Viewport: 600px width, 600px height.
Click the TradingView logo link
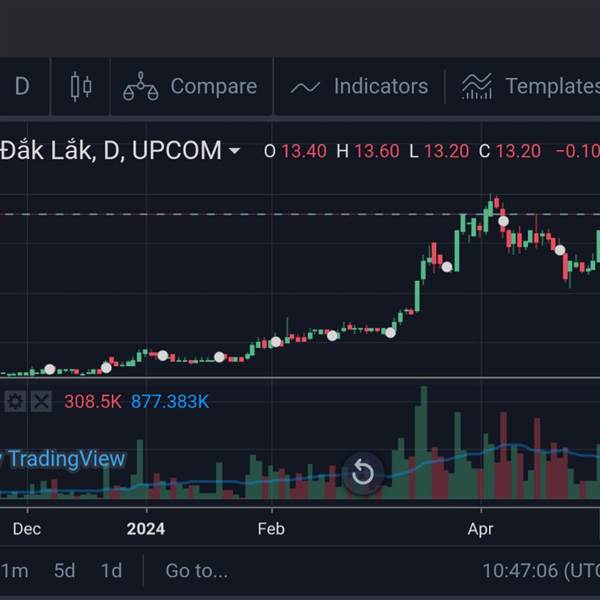[63, 458]
